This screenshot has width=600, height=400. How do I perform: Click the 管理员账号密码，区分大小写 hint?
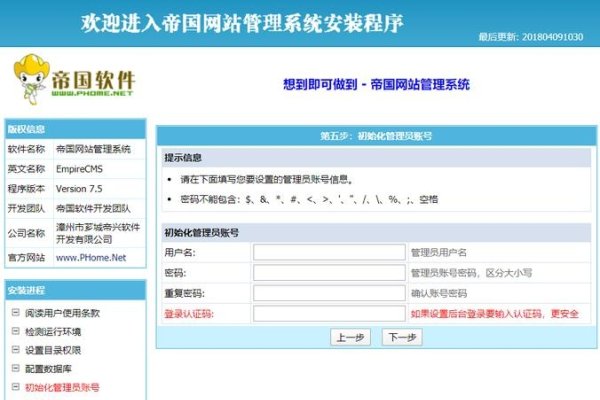471,273
